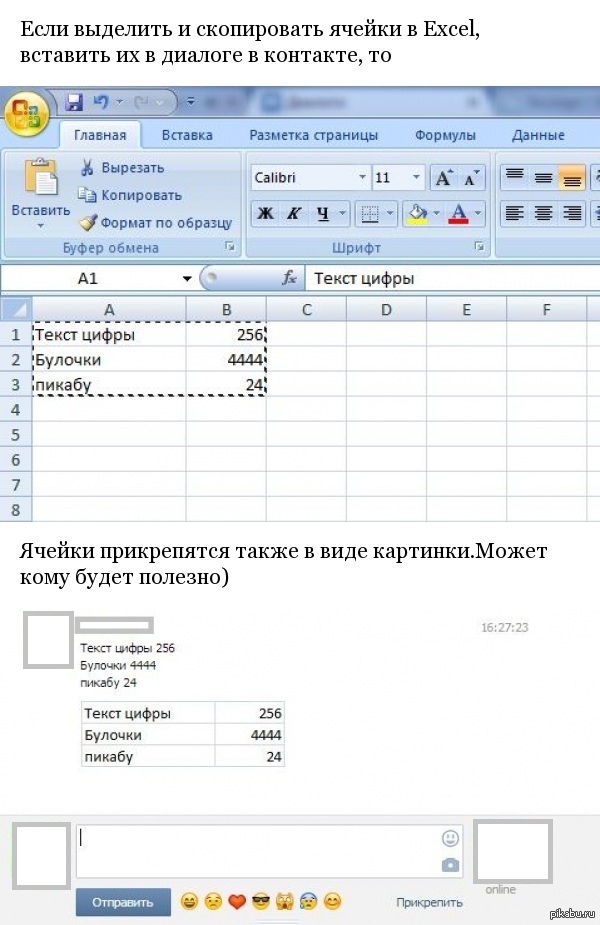Attach photo with camera icon

450,865
